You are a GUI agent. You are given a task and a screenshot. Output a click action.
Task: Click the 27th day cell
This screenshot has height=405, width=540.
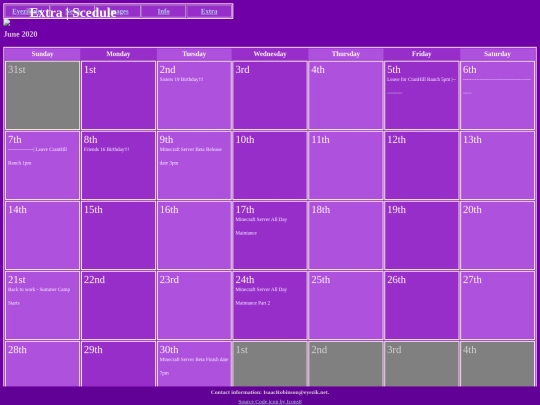(x=497, y=305)
